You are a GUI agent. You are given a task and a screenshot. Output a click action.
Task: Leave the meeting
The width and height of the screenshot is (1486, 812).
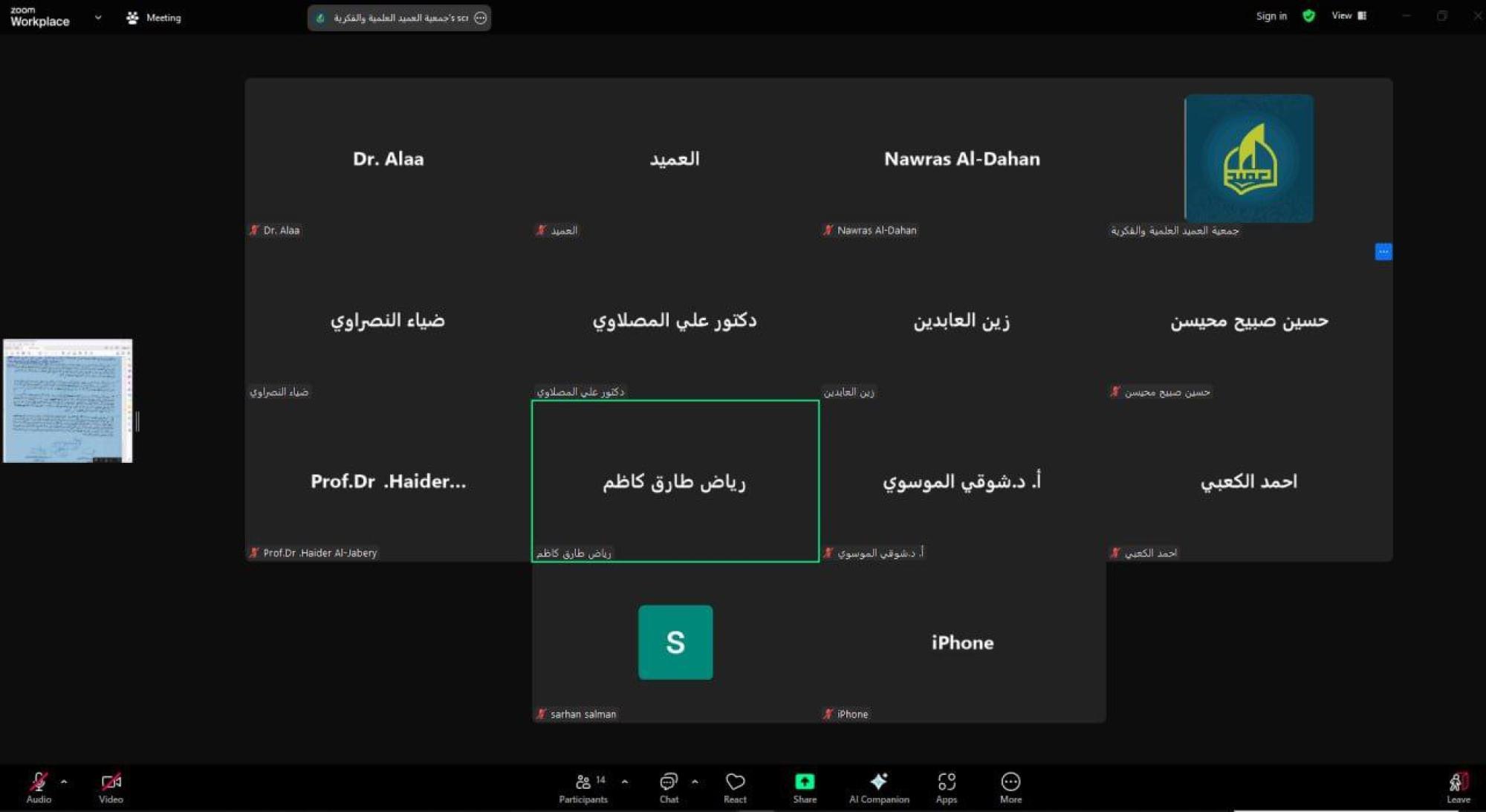pos(1458,787)
